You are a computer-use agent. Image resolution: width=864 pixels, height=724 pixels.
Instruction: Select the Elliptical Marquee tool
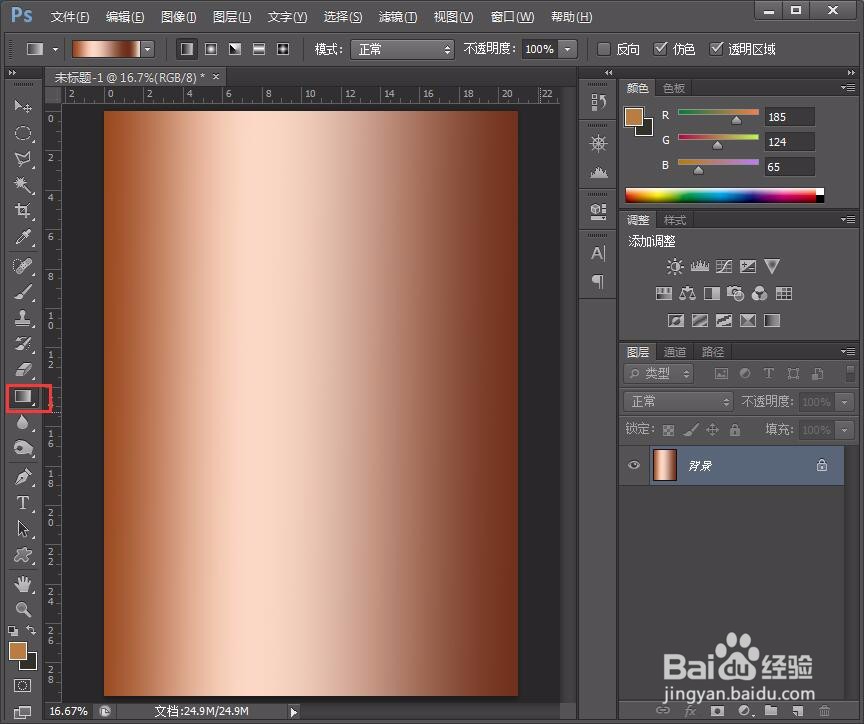(23, 133)
